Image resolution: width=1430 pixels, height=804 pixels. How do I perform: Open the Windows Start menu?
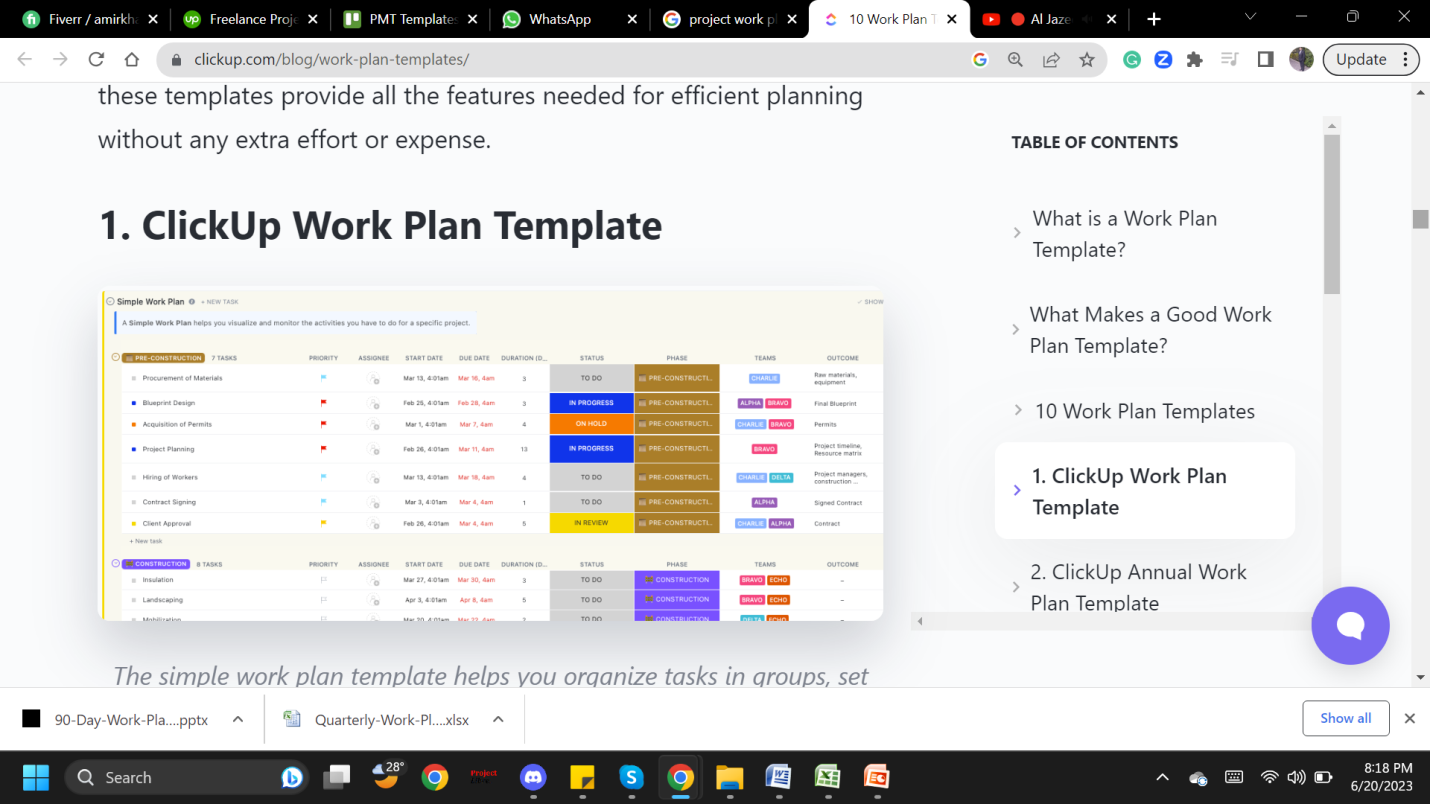(35, 777)
